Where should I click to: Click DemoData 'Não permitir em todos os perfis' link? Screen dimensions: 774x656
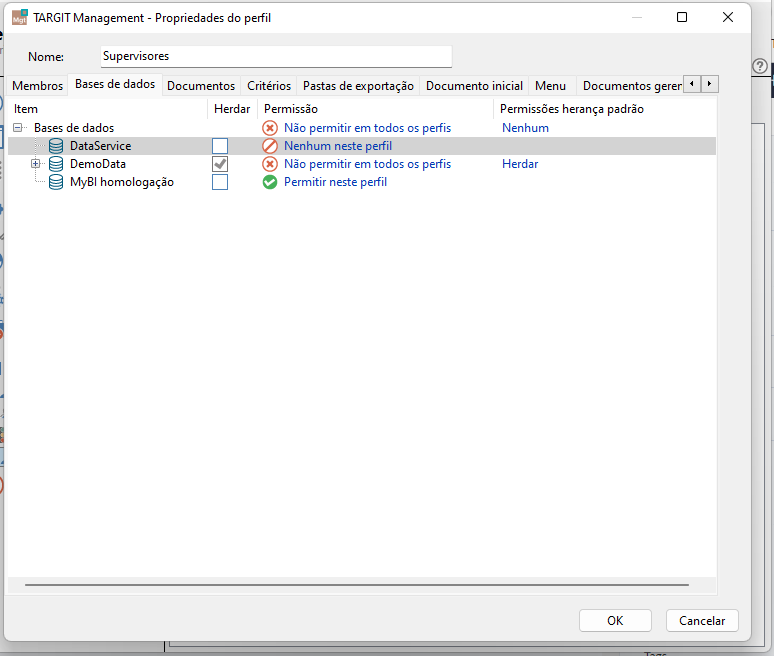pyautogui.click(x=367, y=164)
